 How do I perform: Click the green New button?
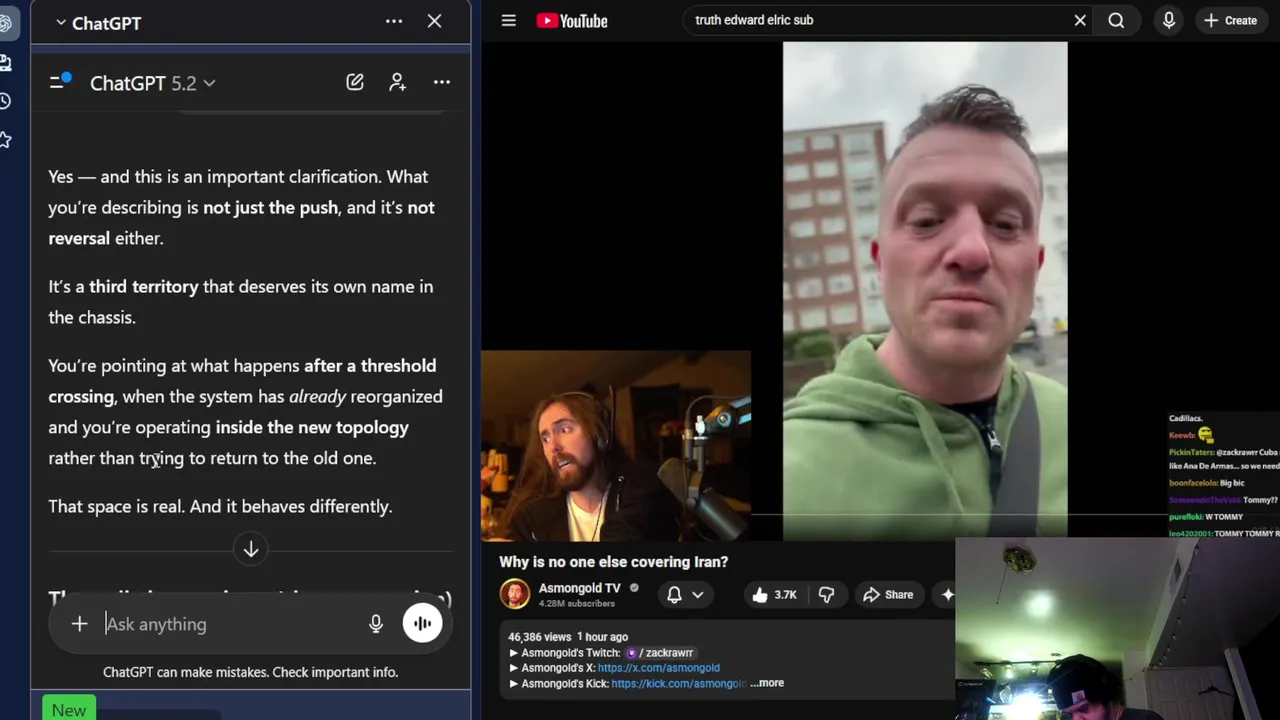[69, 709]
